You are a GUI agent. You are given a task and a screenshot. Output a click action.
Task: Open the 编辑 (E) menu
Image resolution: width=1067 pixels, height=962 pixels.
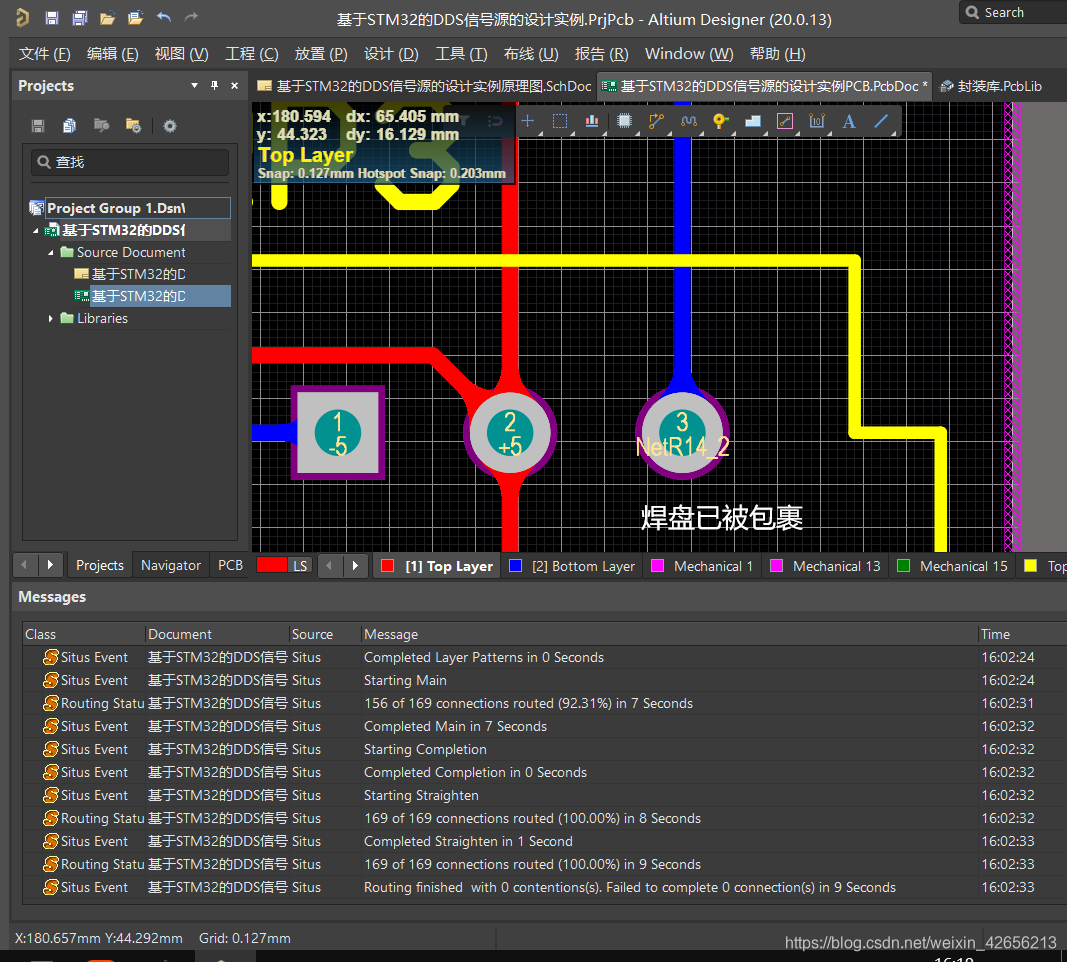click(x=112, y=54)
